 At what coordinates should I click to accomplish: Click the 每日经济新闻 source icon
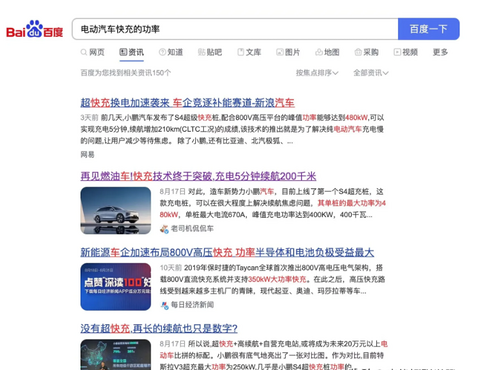coord(164,305)
